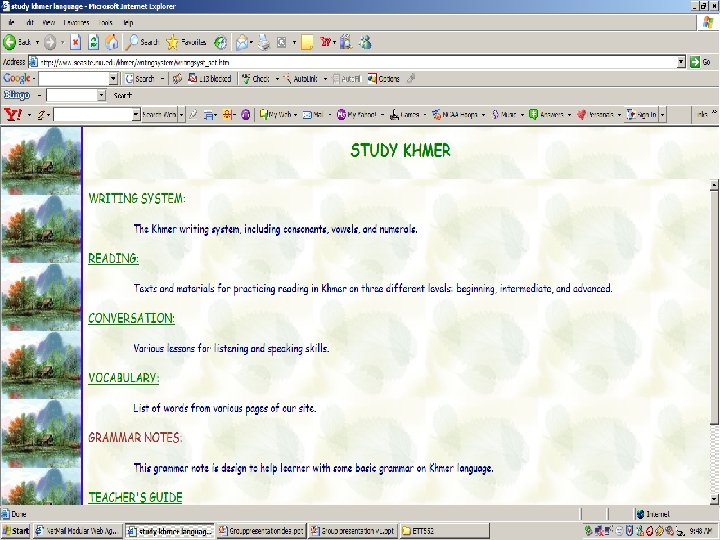720x540 pixels.
Task: Click the yellow notes icon in IE toolbar
Action: 307,43
